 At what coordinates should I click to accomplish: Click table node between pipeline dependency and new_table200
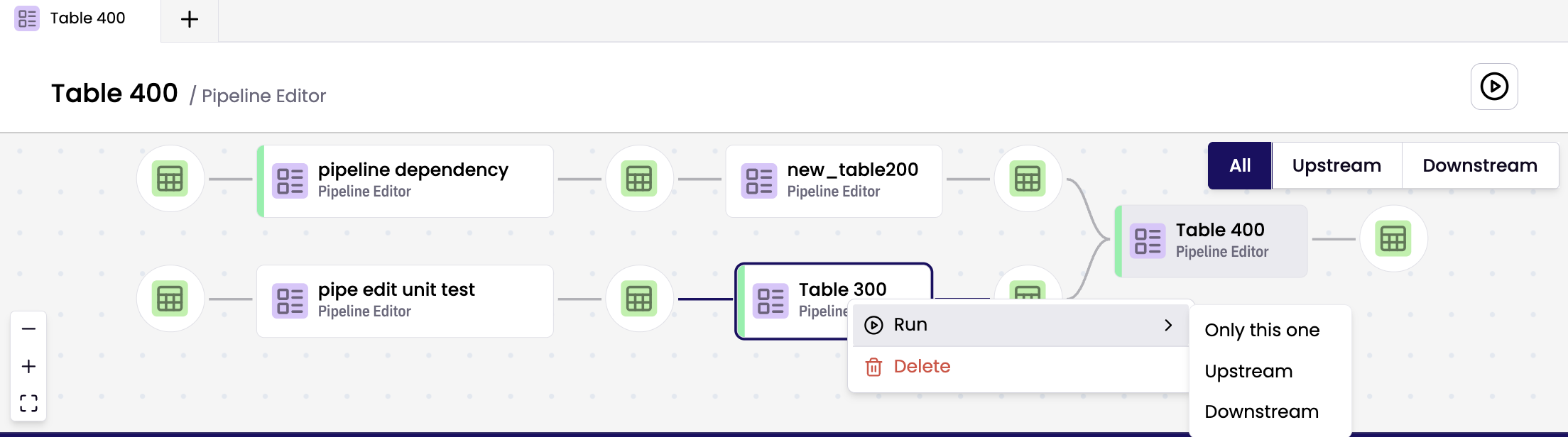639,179
